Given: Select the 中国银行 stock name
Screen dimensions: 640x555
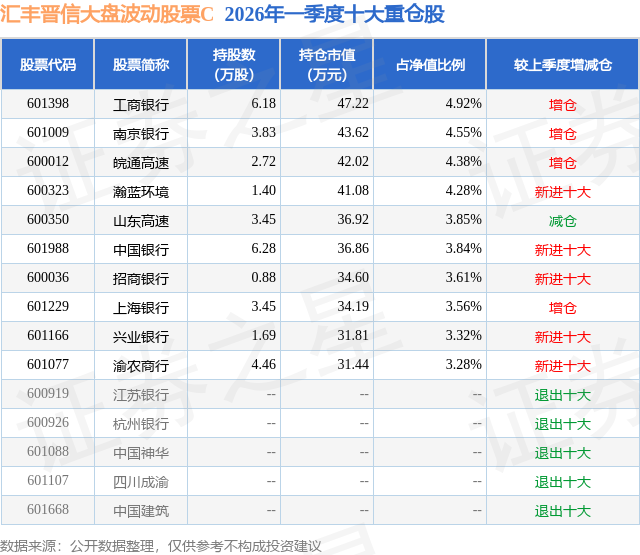Looking at the screenshot, I should 141,250.
